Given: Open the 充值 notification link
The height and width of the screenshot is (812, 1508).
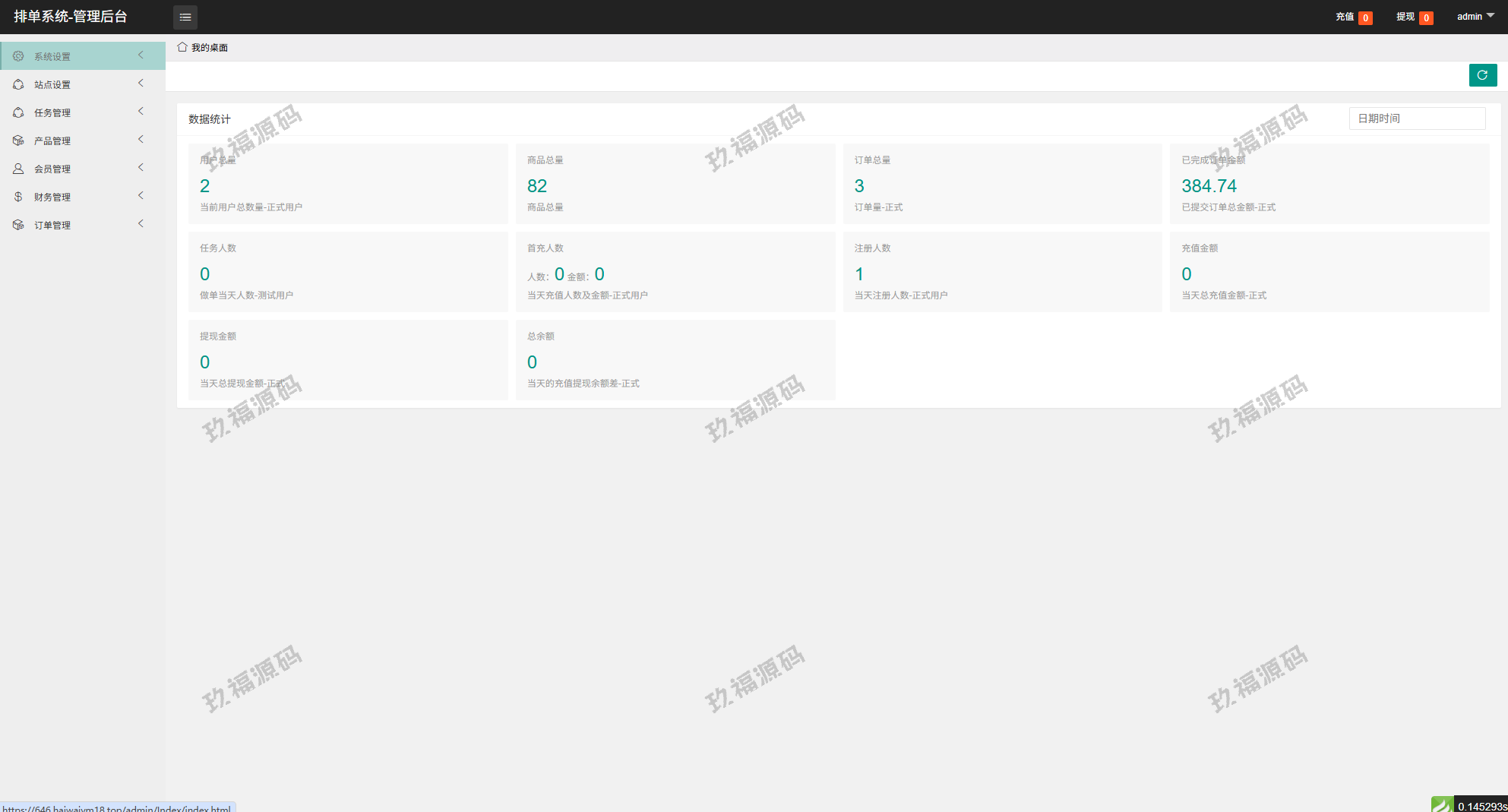Looking at the screenshot, I should click(1352, 17).
